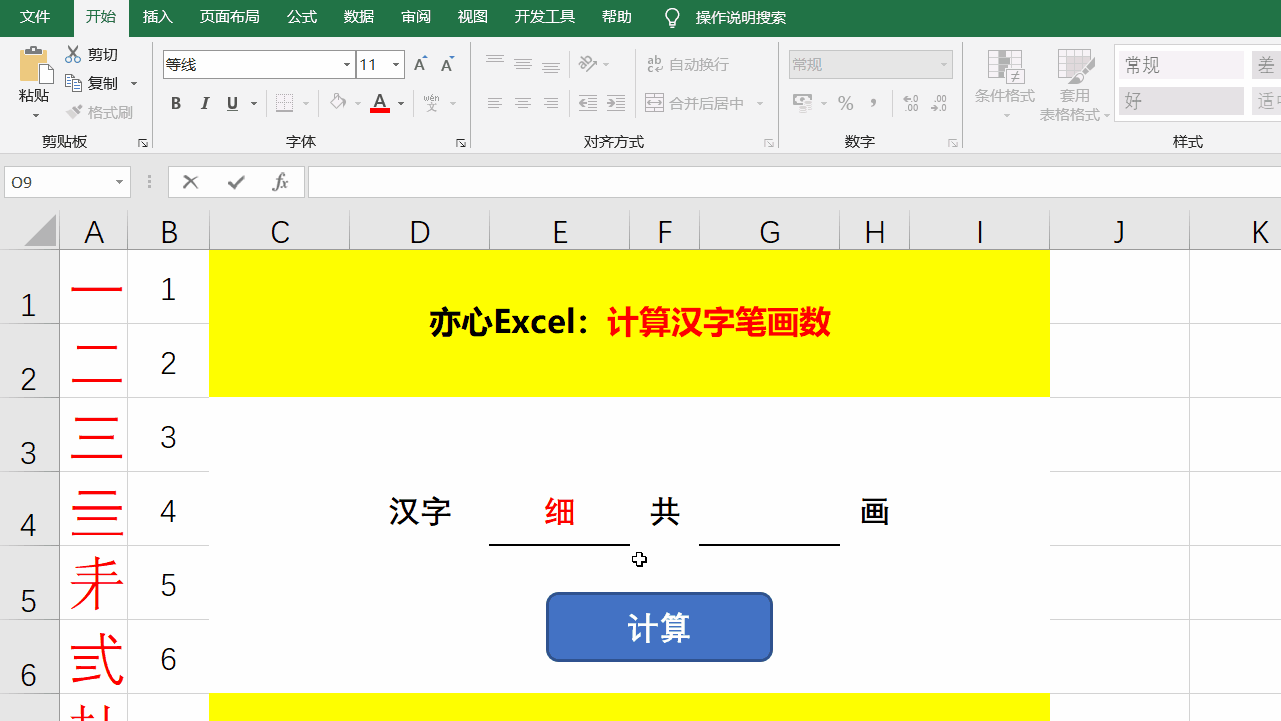Click the center text icon

(x=522, y=103)
